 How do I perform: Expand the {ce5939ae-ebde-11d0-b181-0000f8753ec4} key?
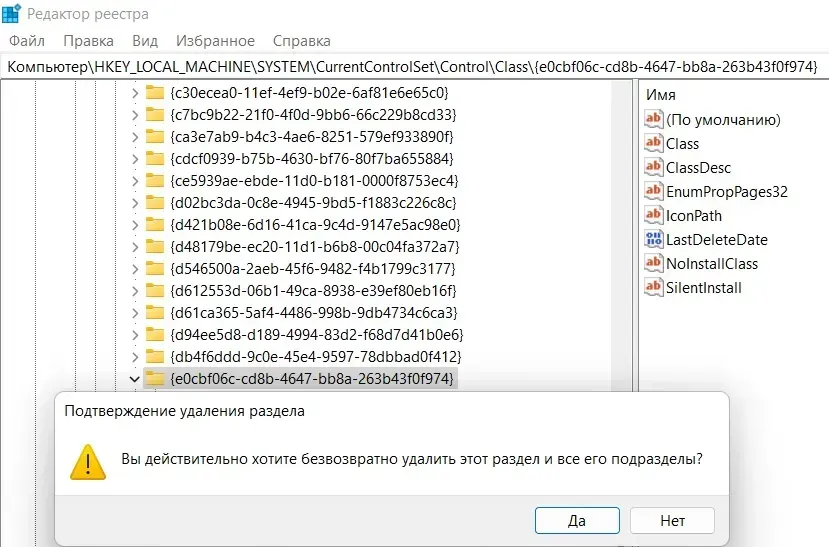[135, 181]
